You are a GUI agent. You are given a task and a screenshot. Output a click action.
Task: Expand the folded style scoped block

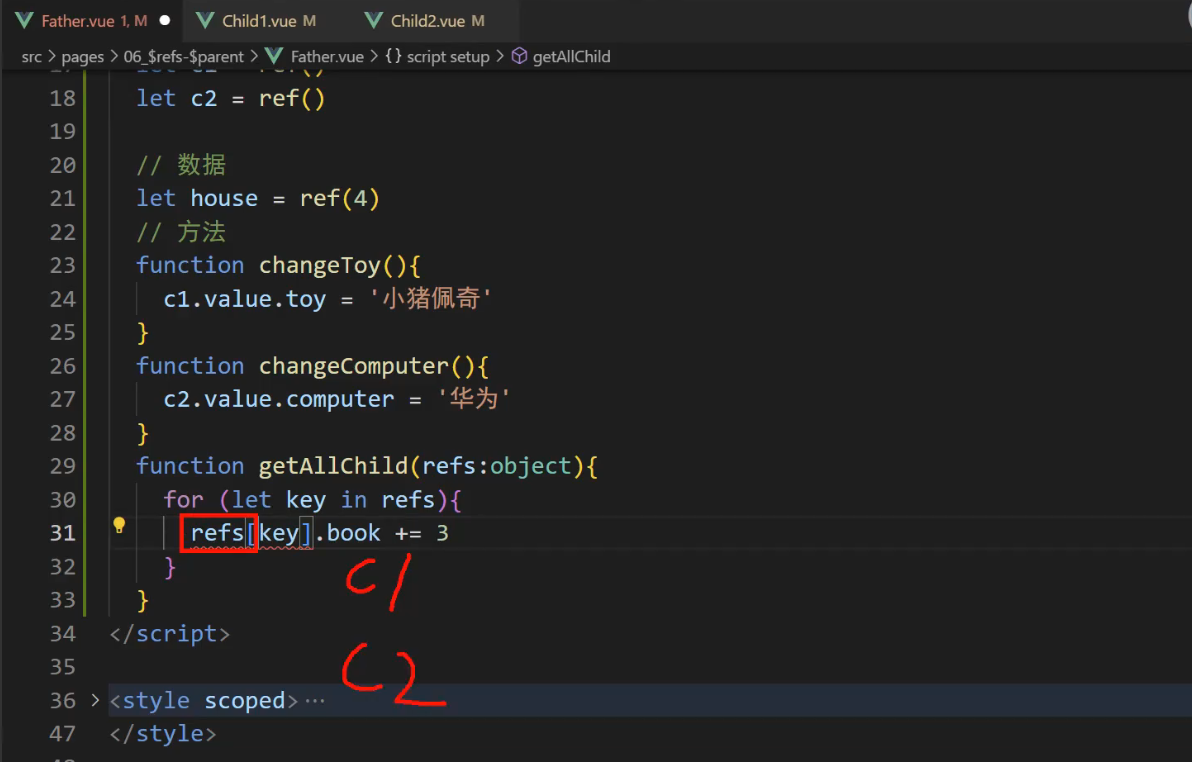point(95,699)
